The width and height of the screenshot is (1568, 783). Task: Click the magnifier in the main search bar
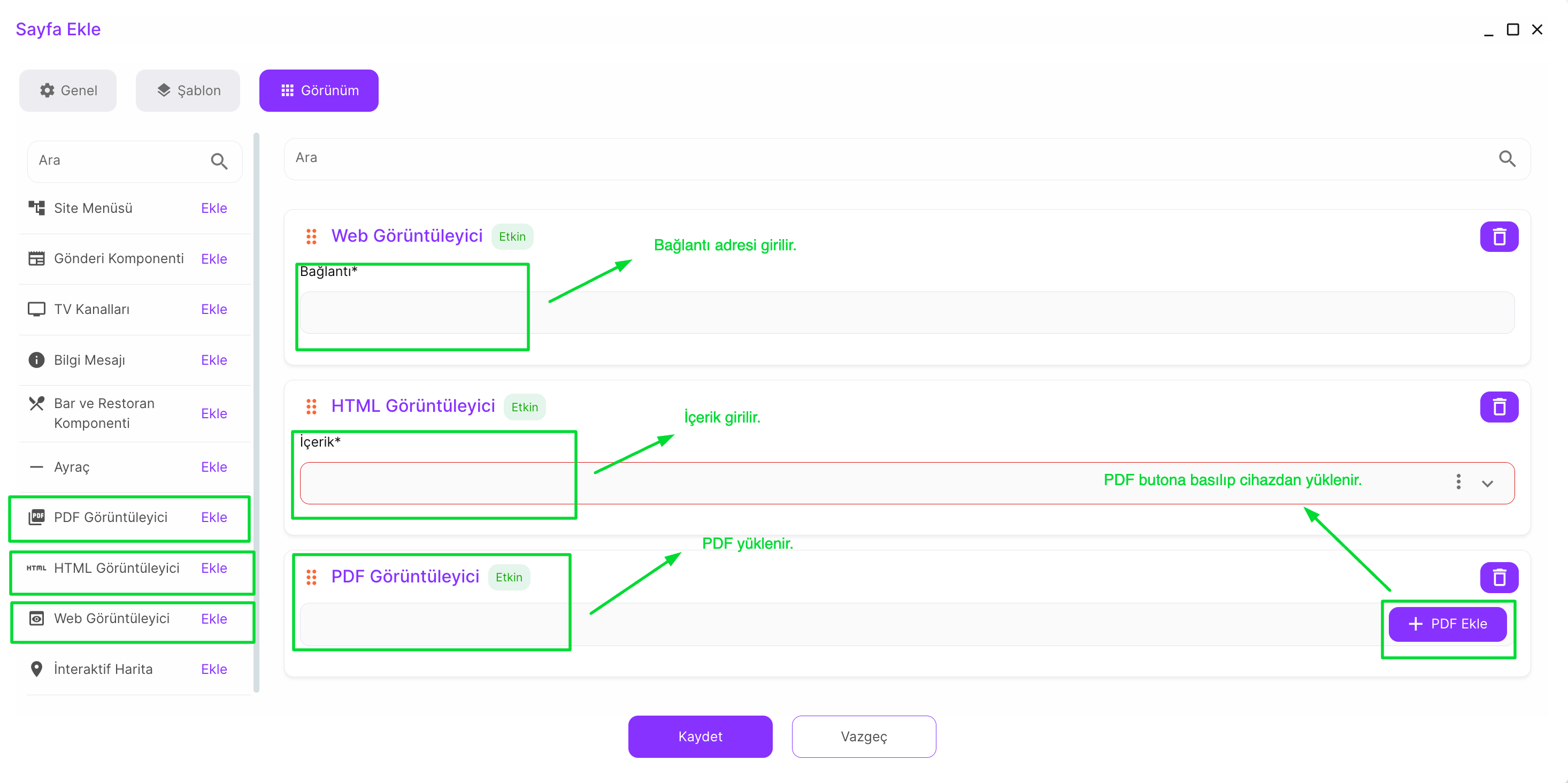point(1506,159)
